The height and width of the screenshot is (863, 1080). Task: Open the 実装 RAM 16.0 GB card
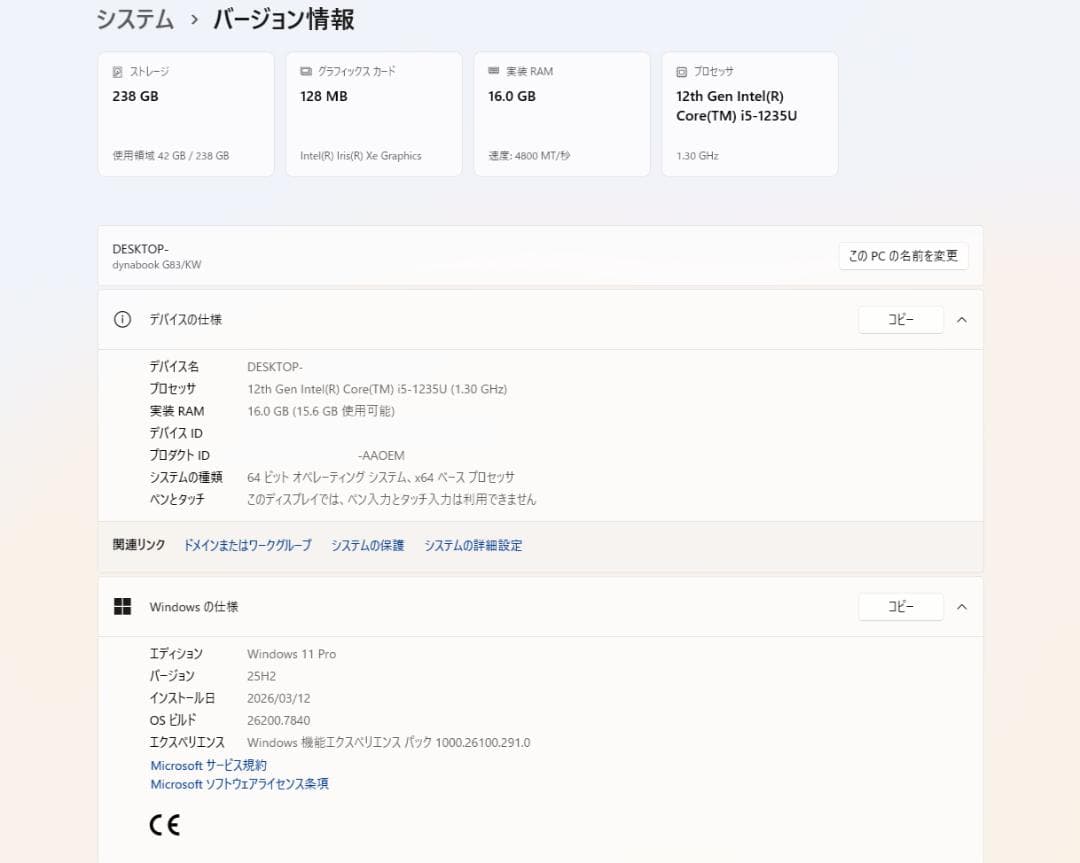[x=562, y=114]
